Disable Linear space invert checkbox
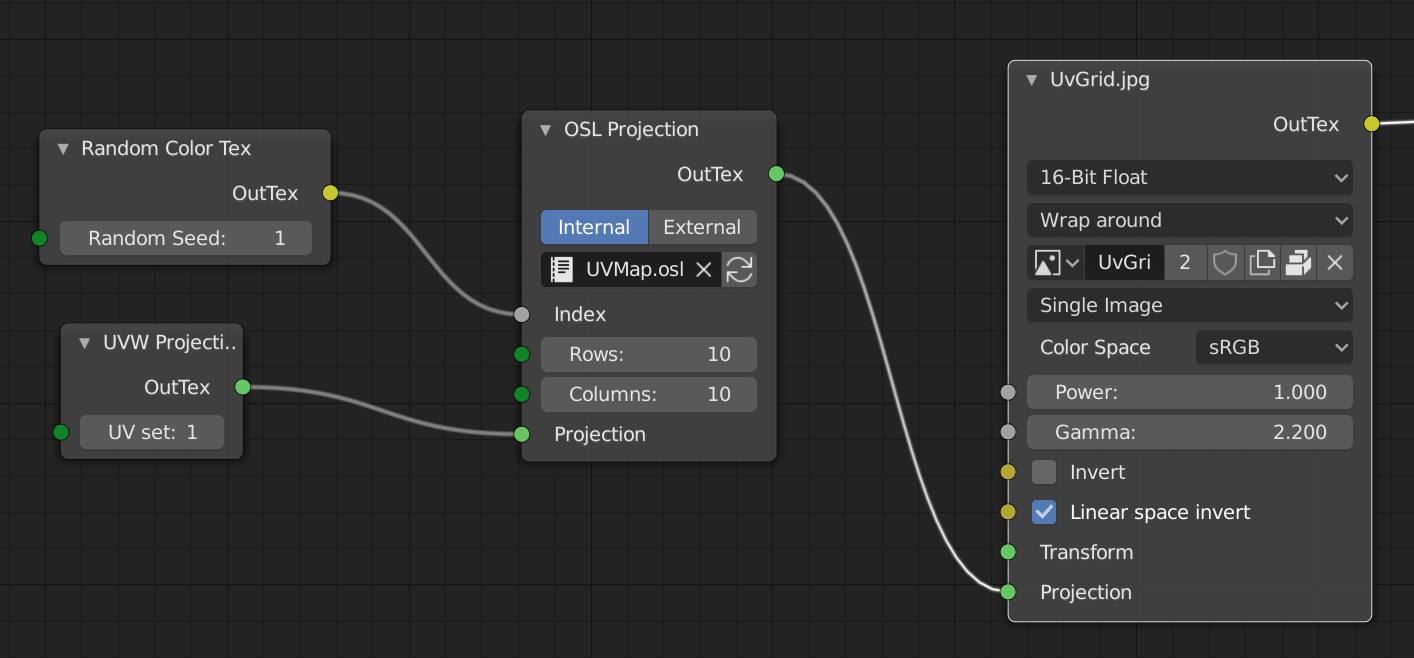 (1044, 512)
